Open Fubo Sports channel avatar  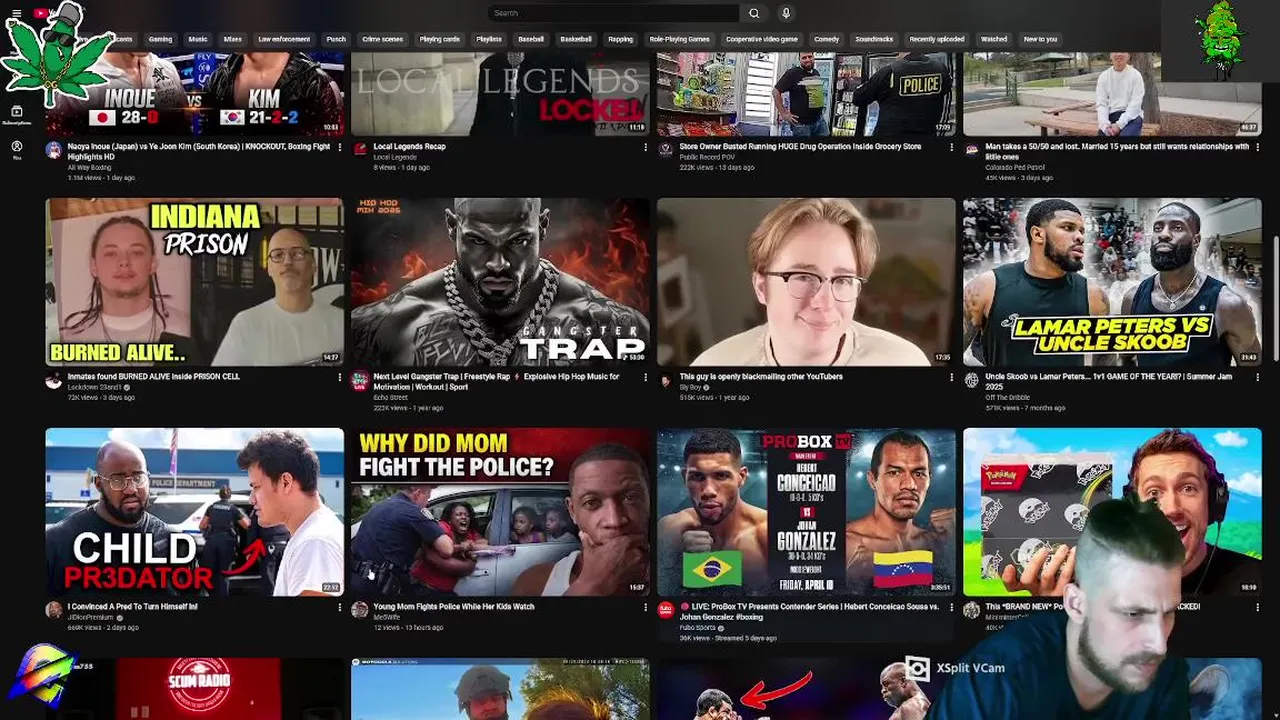[666, 610]
